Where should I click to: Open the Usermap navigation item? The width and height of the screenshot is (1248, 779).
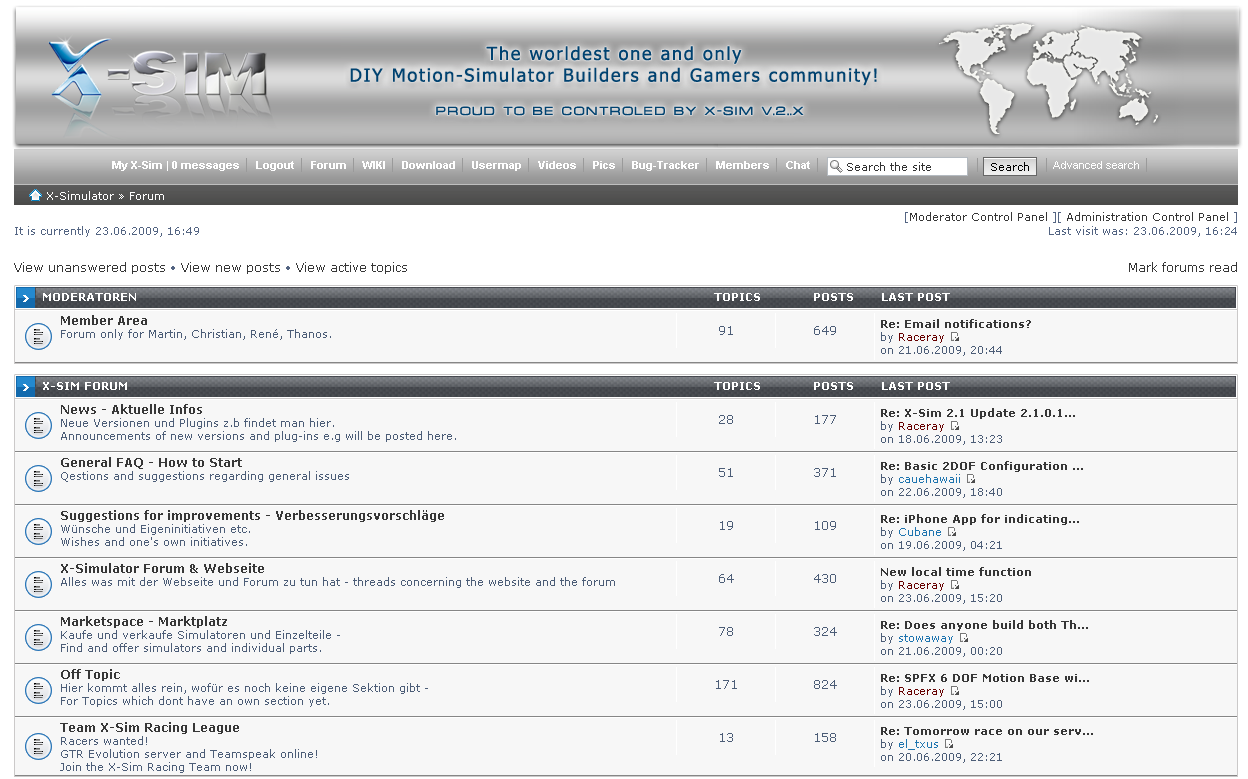[496, 165]
